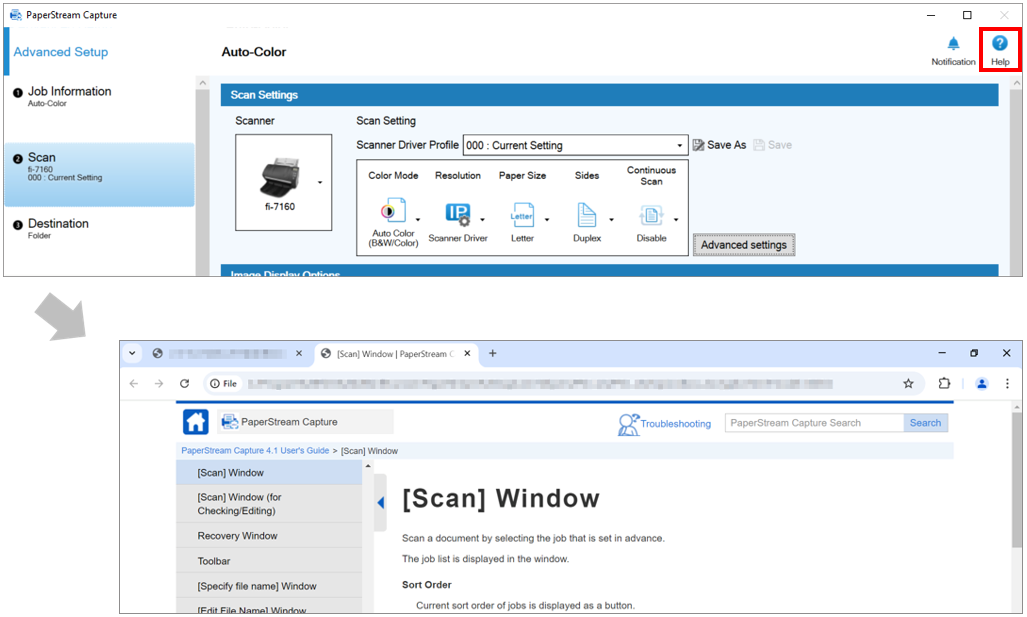Click the browser home icon in help page
This screenshot has height=617, width=1027.
(196, 422)
